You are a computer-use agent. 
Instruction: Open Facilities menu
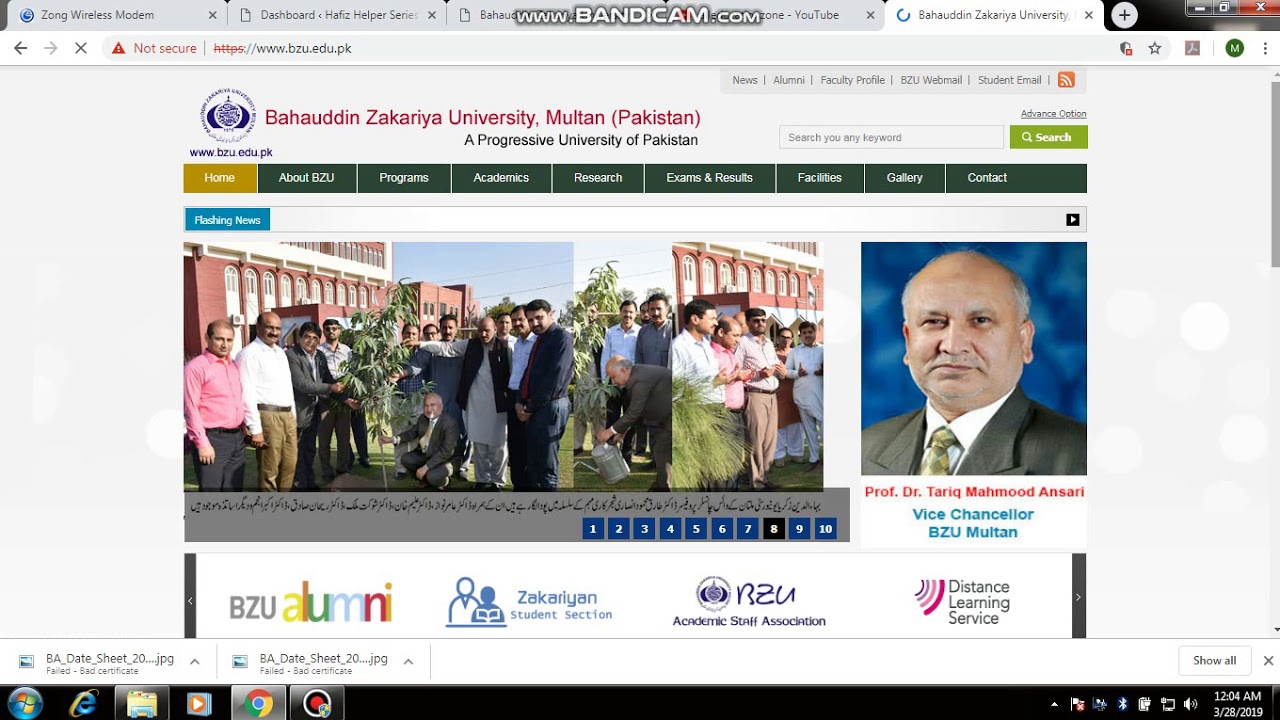tap(820, 178)
